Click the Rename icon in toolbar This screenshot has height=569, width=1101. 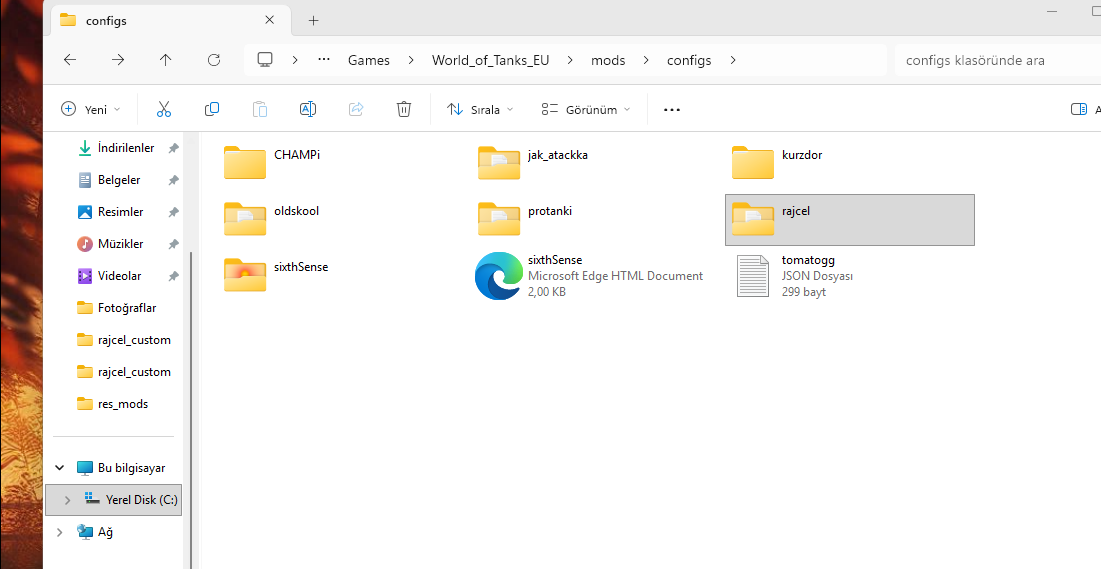coord(308,109)
